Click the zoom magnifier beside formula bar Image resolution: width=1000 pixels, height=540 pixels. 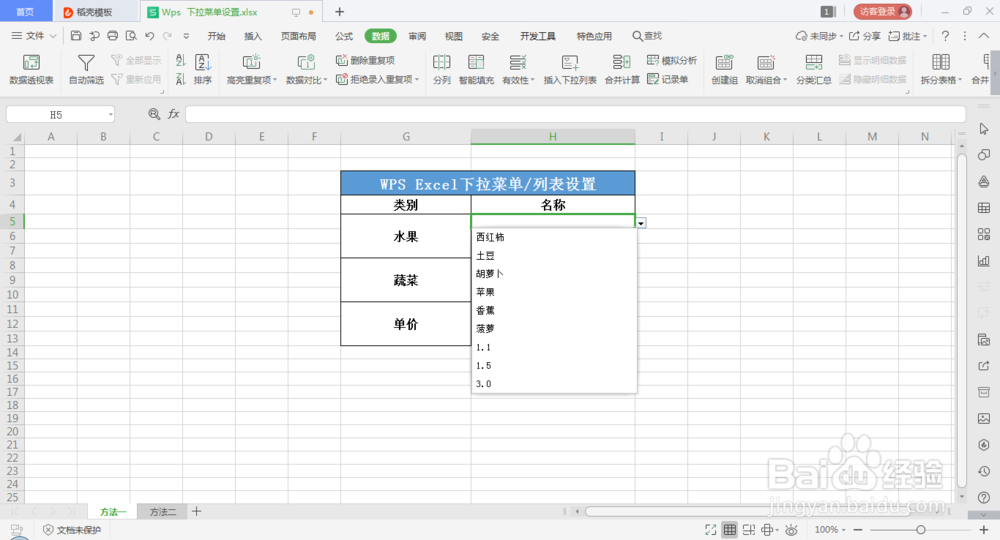[x=154, y=113]
